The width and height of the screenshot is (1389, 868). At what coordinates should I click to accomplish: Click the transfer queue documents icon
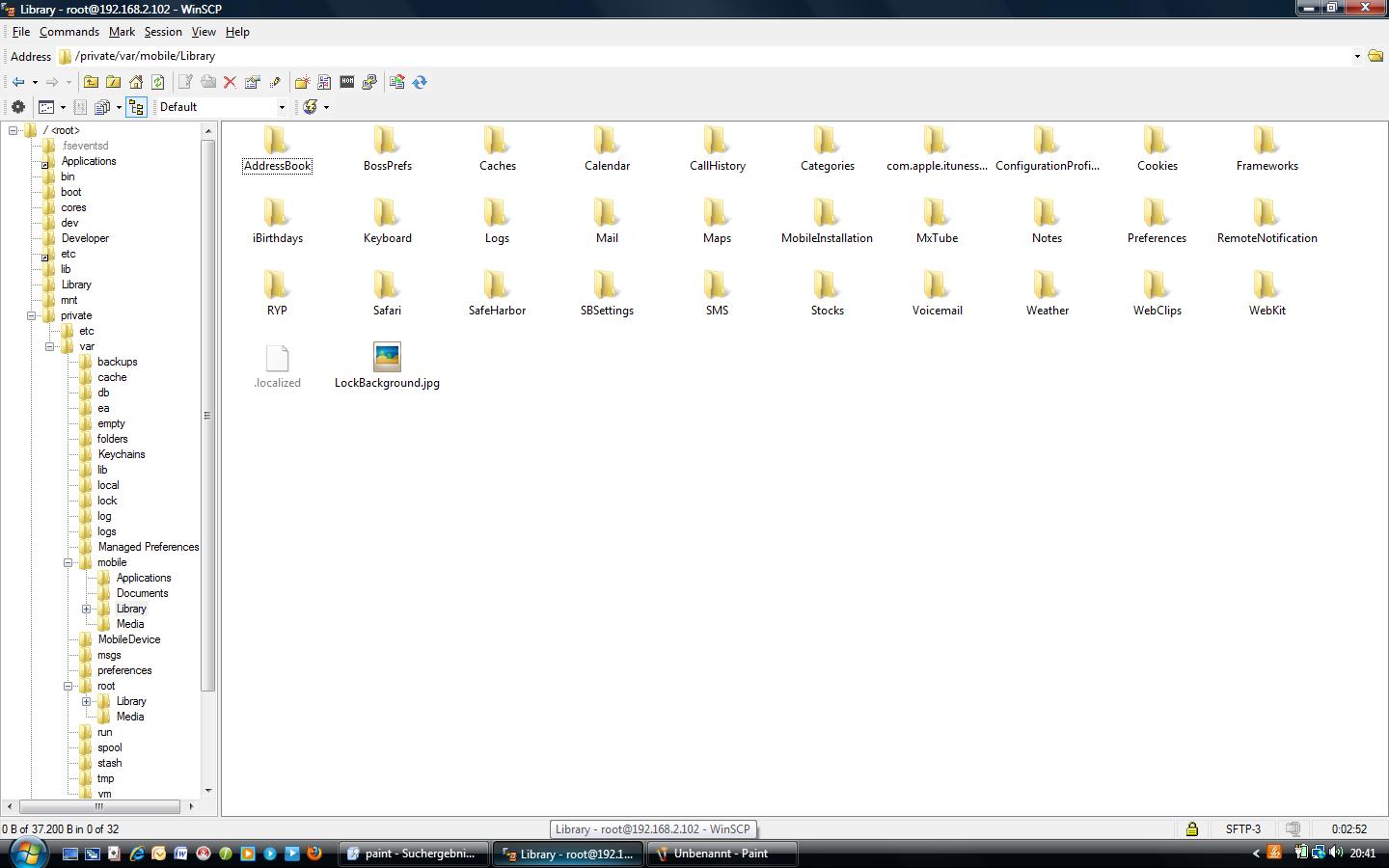tap(102, 107)
